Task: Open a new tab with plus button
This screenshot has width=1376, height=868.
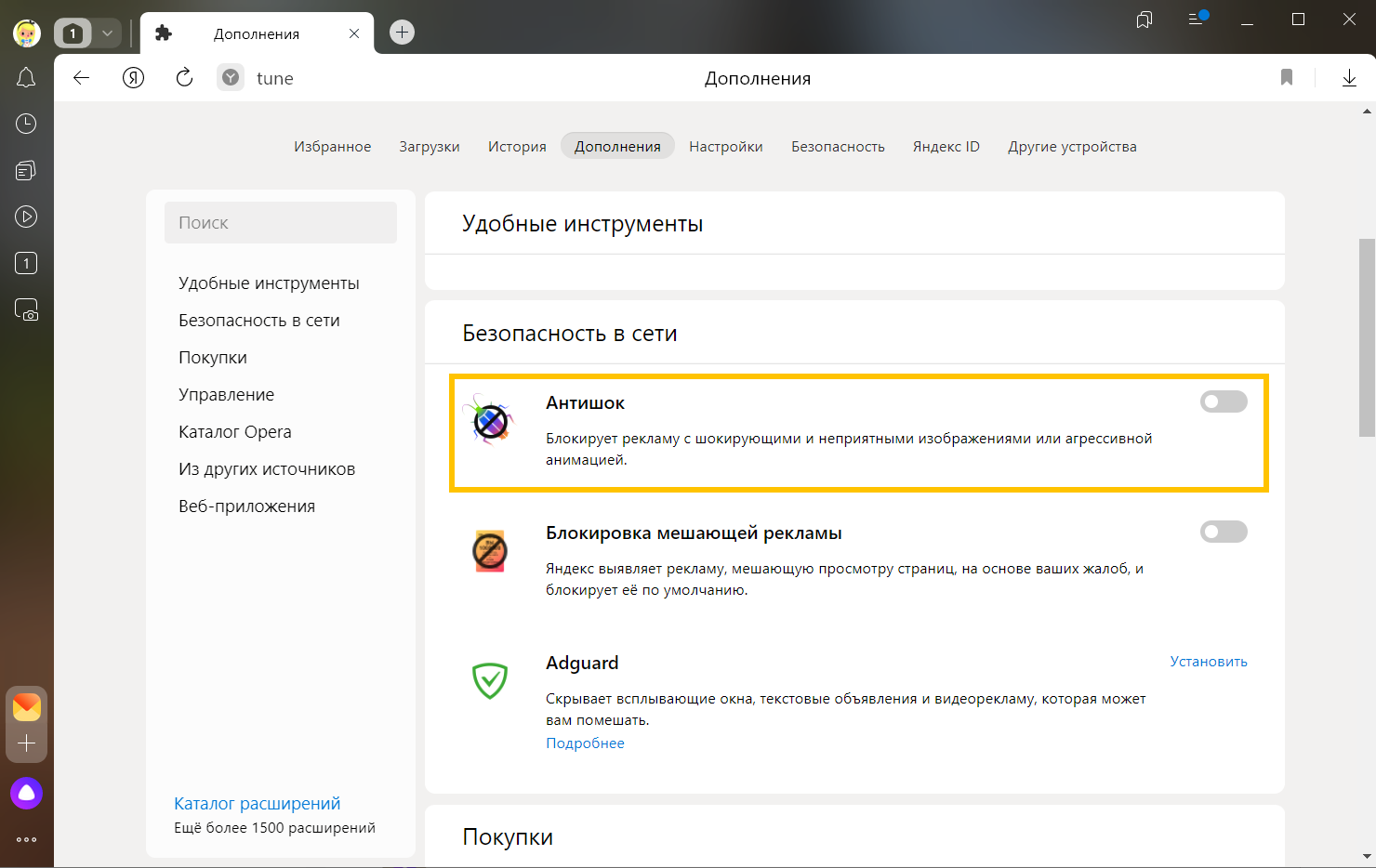Action: (402, 33)
